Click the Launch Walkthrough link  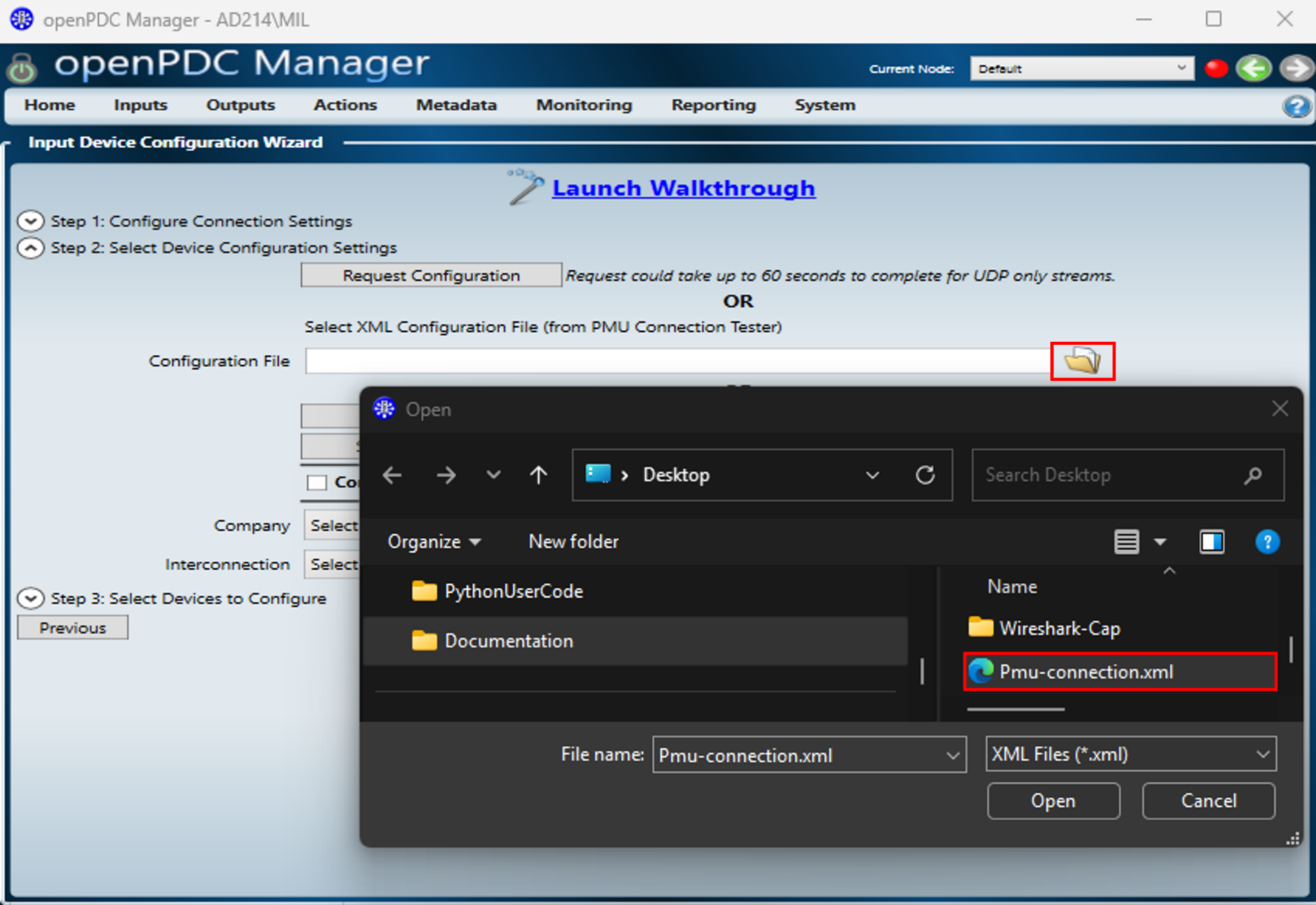[683, 188]
